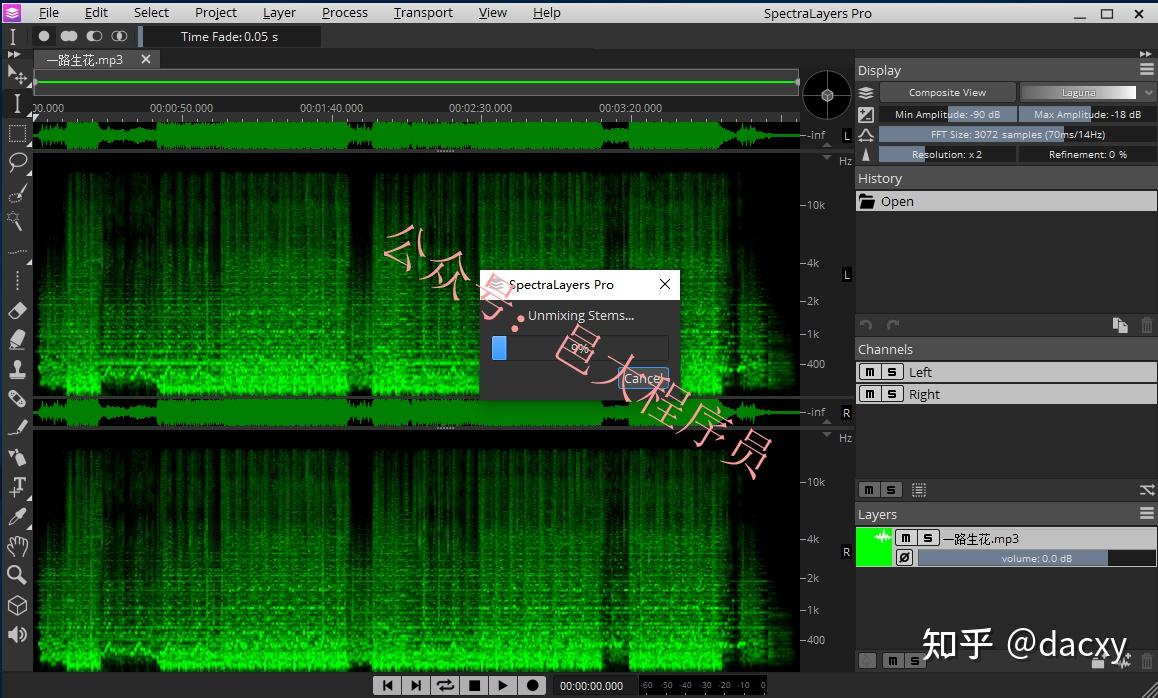Open the Select menu
1158x698 pixels.
tap(151, 13)
